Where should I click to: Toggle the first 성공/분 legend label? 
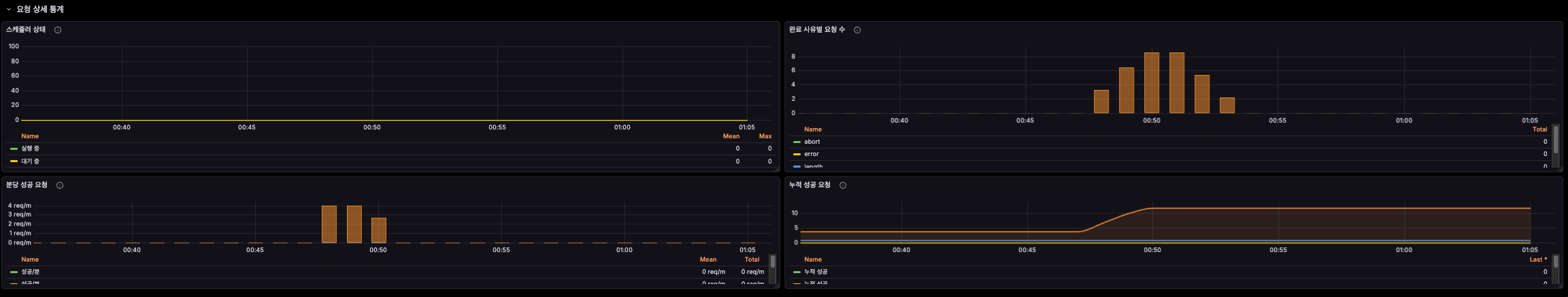click(x=30, y=272)
